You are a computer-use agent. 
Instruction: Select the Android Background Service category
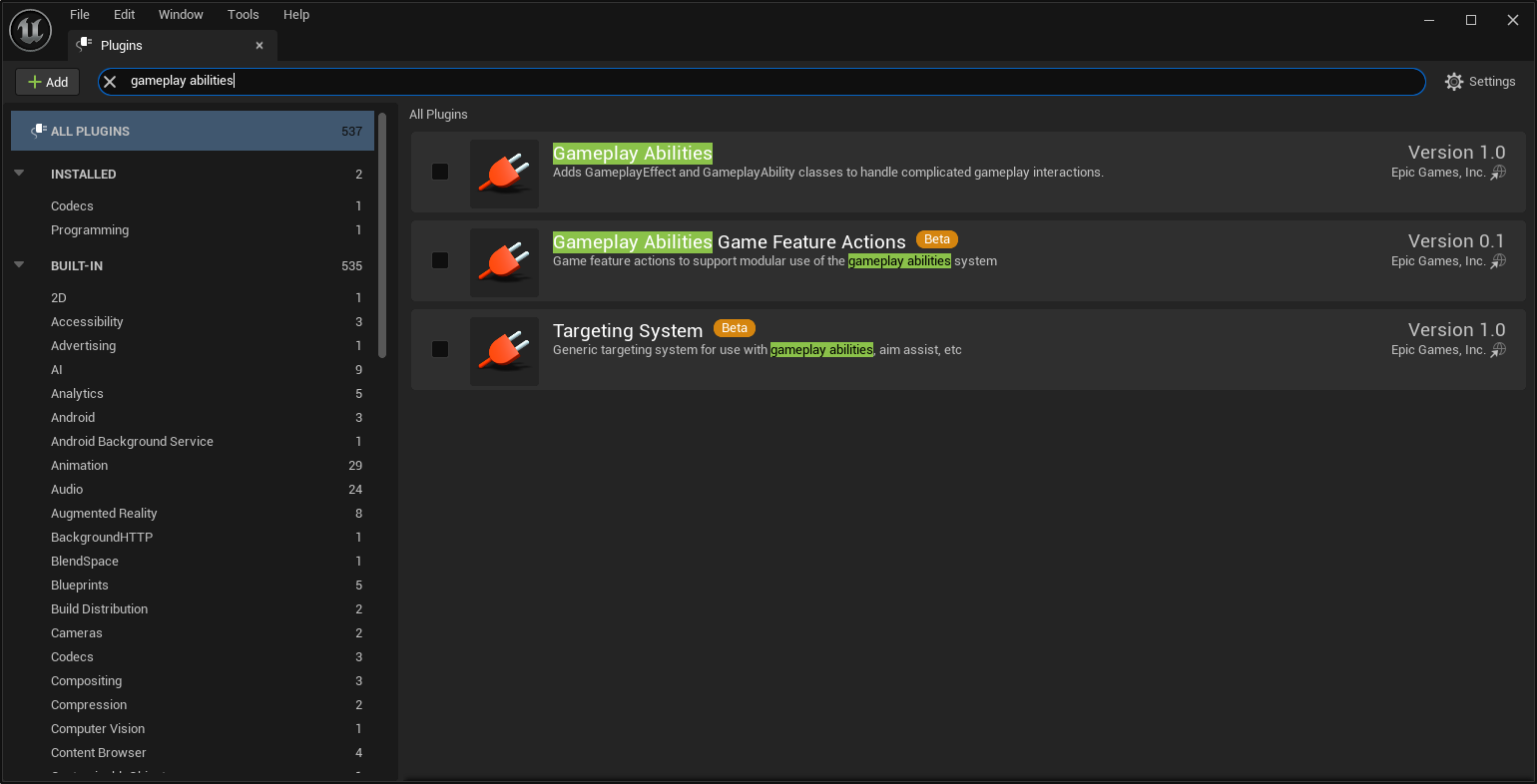pyautogui.click(x=193, y=441)
